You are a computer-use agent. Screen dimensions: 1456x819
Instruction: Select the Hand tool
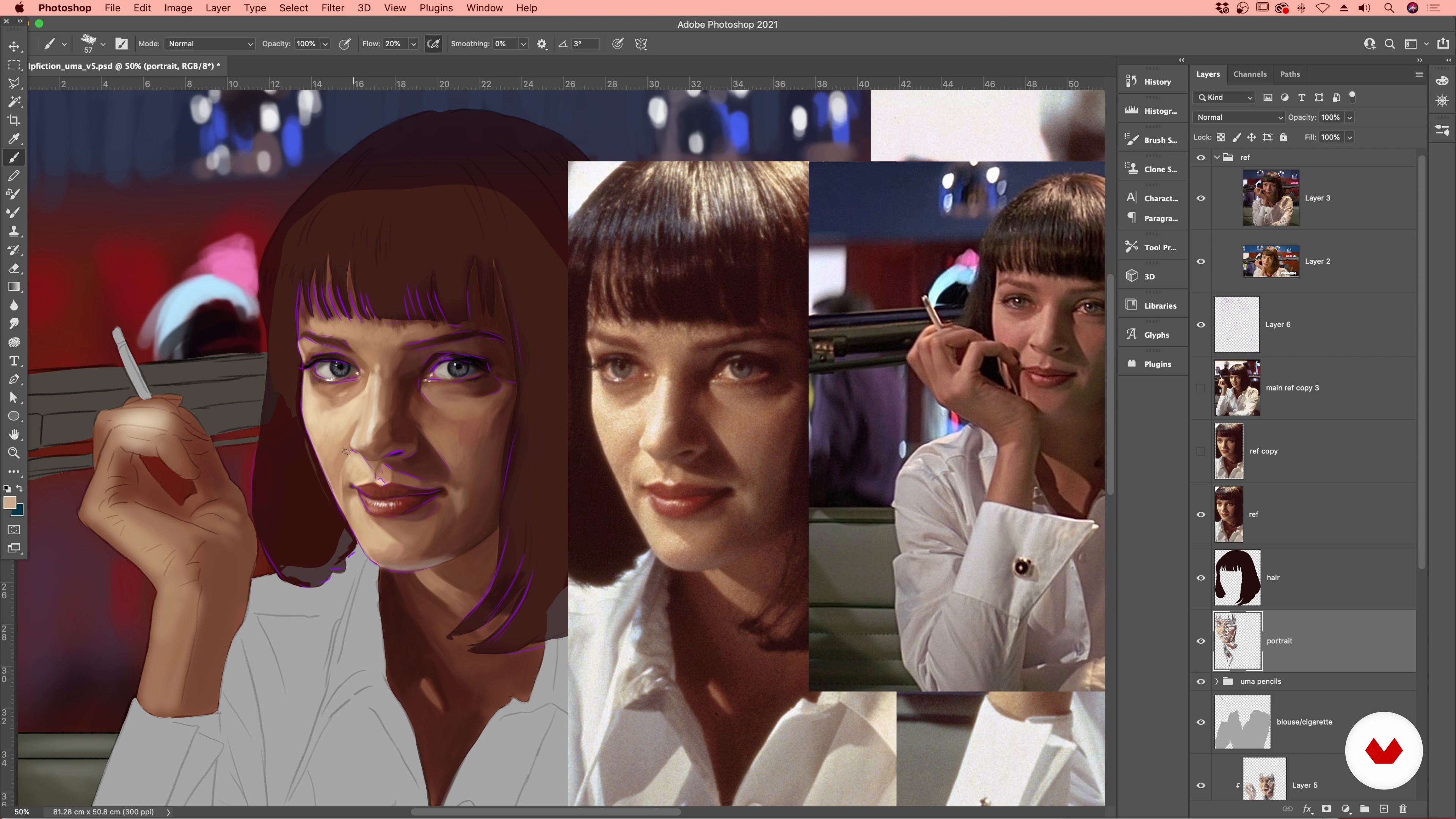pos(14,435)
